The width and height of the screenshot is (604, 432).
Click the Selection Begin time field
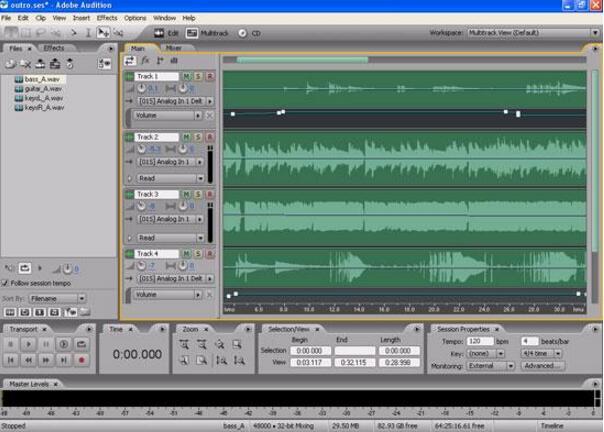(x=310, y=351)
